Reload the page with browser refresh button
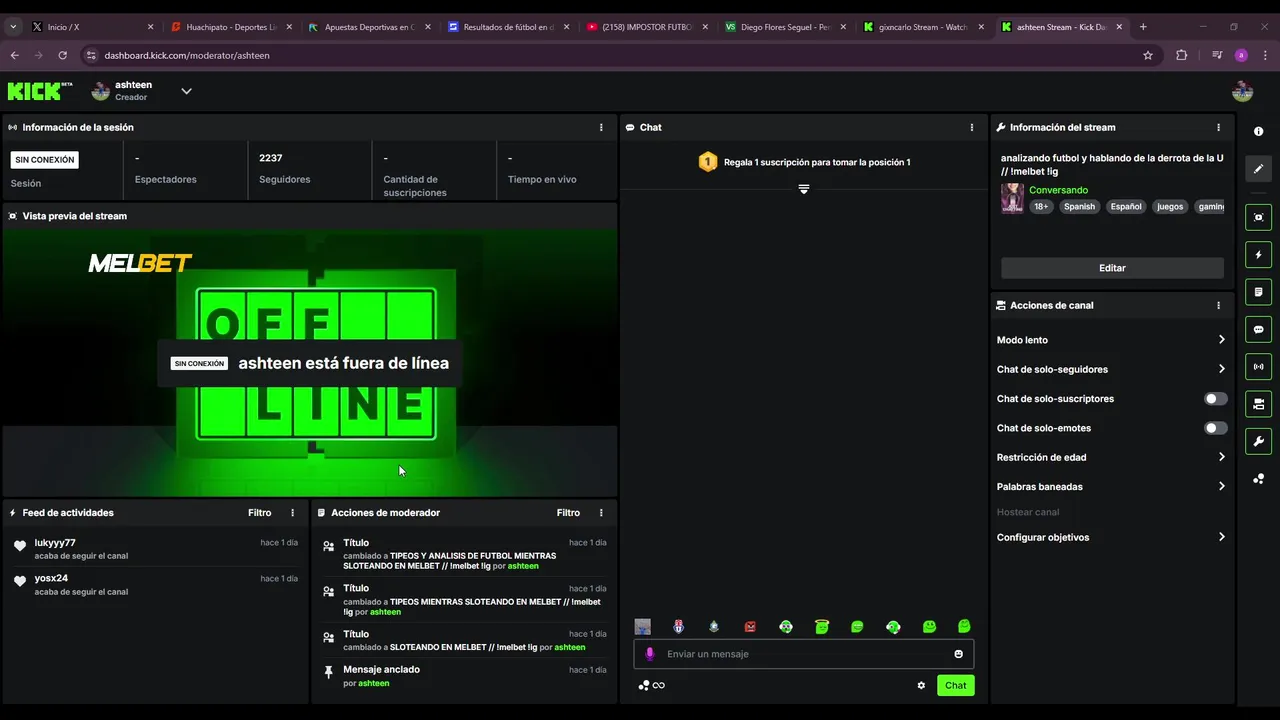Viewport: 1280px width, 720px height. click(62, 55)
